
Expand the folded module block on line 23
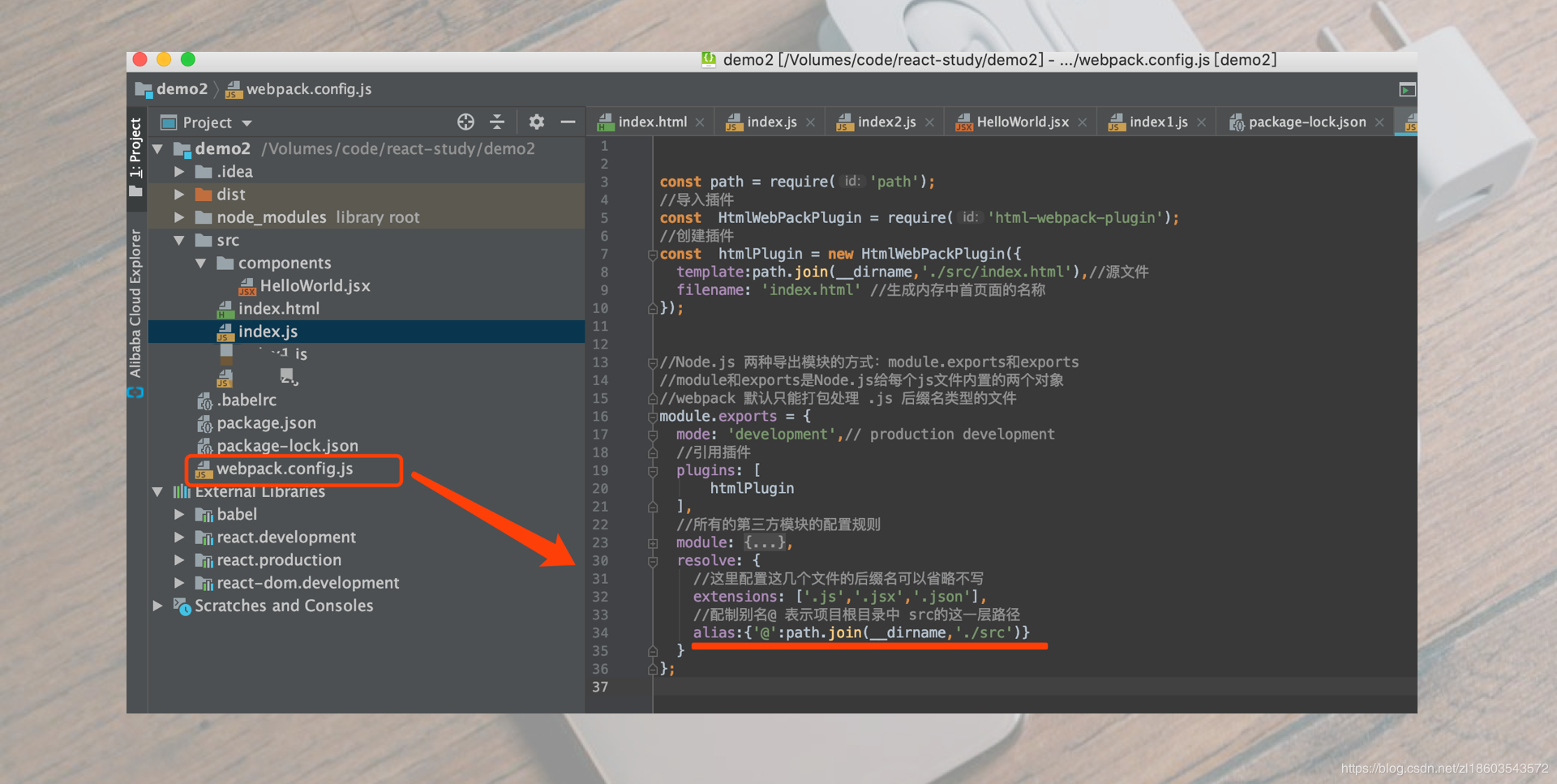click(x=653, y=543)
